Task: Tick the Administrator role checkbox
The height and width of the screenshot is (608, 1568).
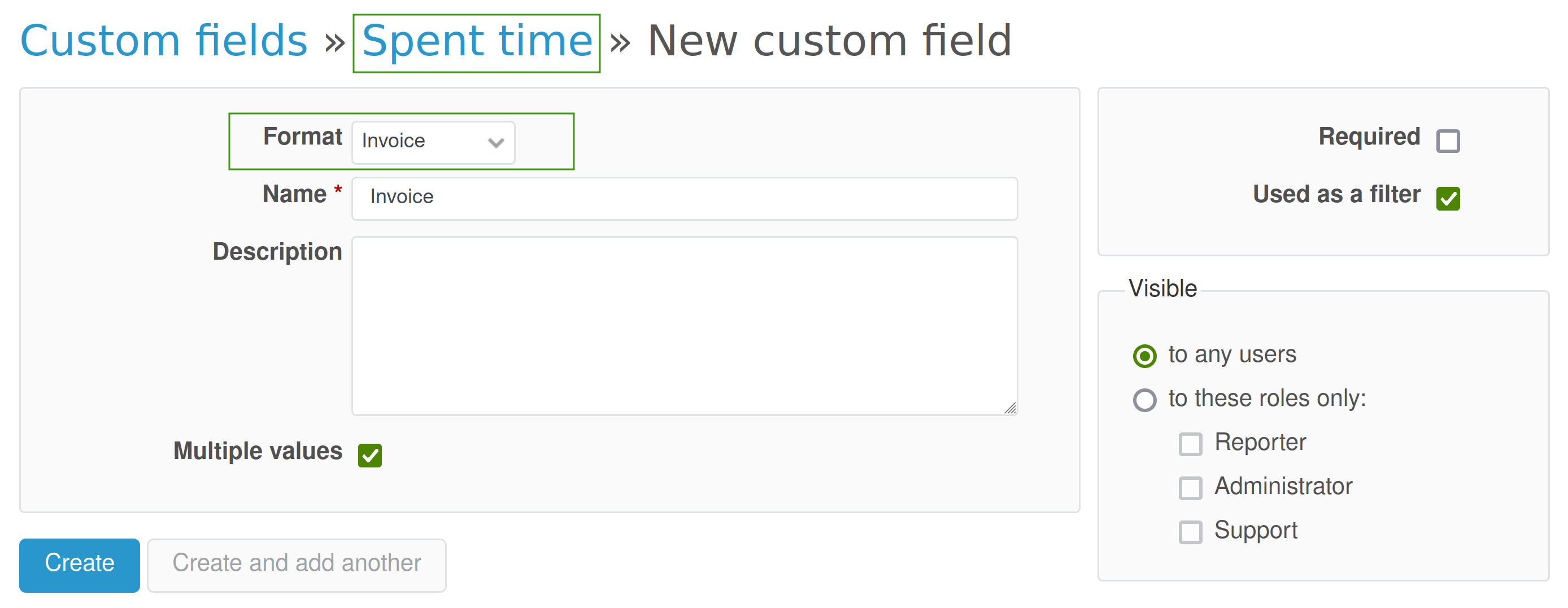Action: [1190, 488]
